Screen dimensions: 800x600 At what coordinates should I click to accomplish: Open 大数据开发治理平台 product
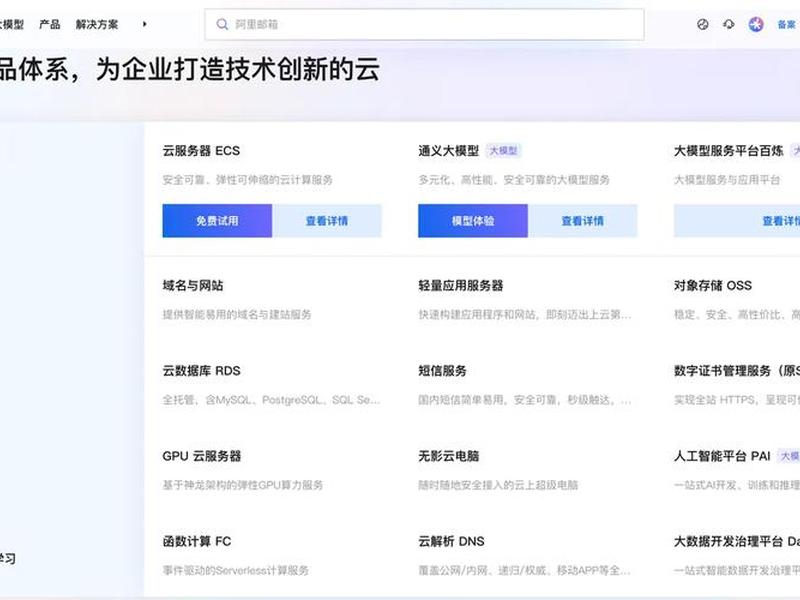(x=737, y=541)
